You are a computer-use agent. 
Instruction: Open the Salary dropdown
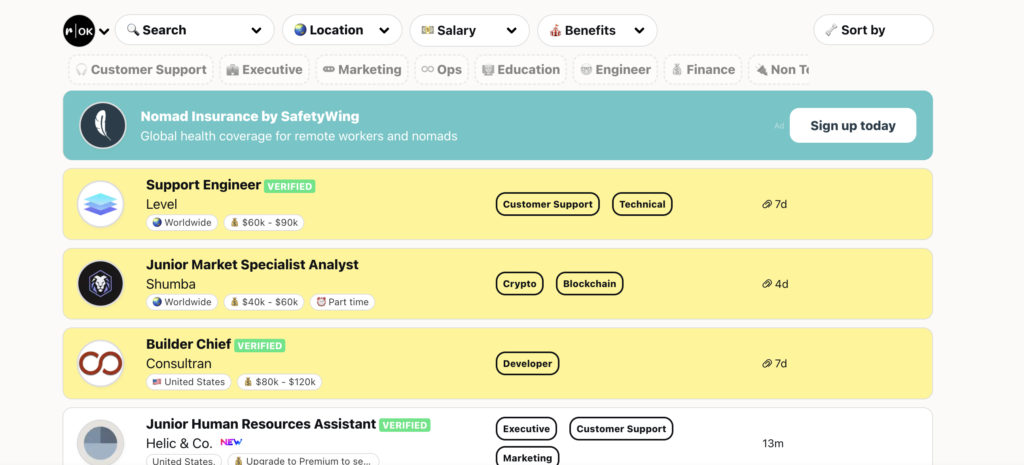(470, 30)
